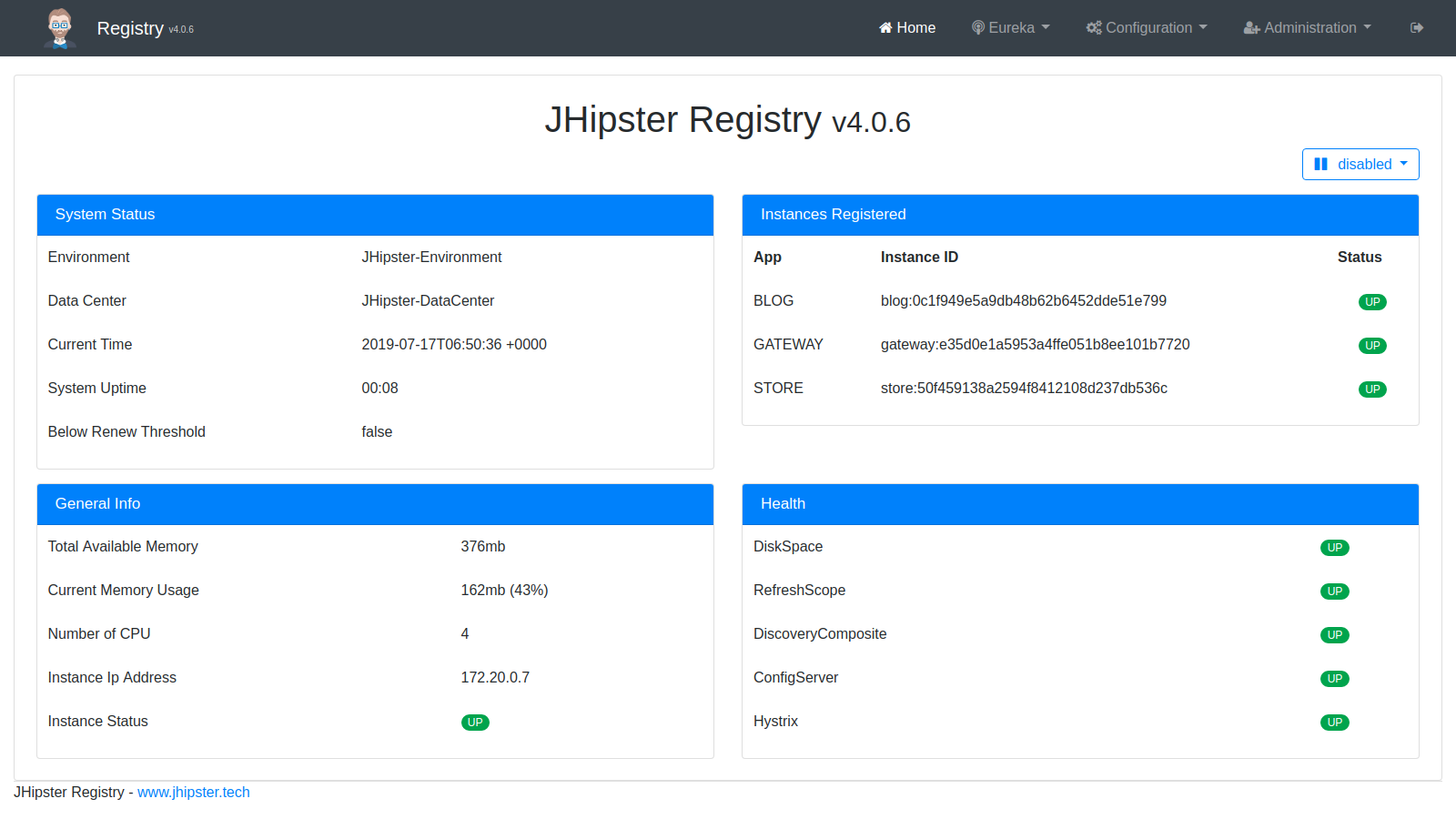Click the gateway instance ID text
The image size is (1456, 819).
[1035, 345]
